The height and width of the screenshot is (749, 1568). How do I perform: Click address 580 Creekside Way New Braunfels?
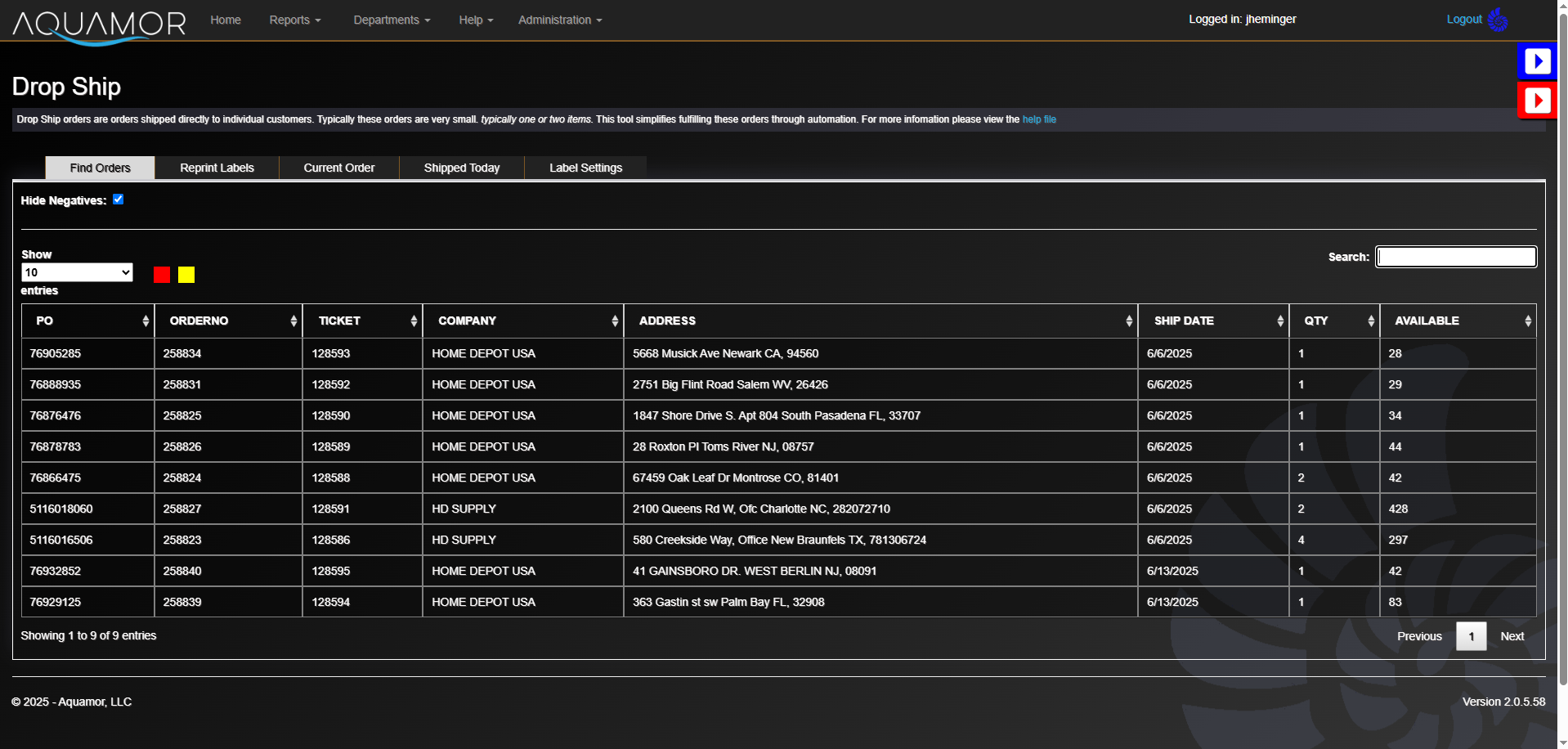pos(779,540)
